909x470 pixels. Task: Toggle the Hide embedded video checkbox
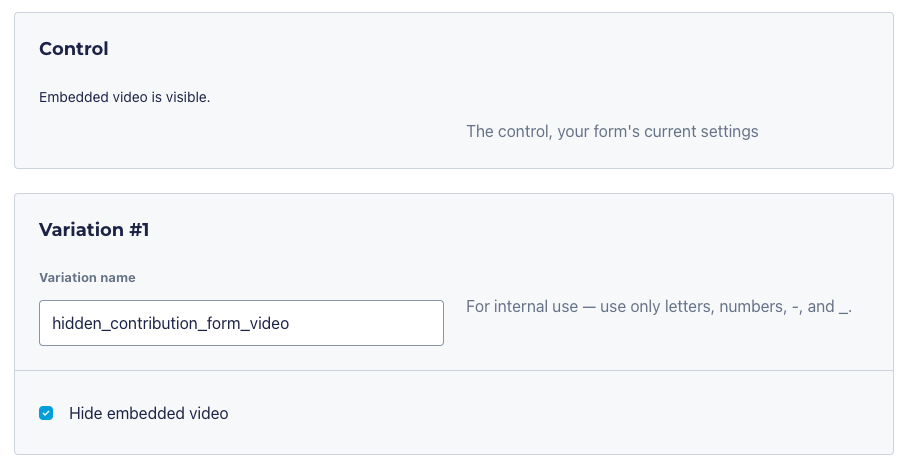click(x=46, y=413)
